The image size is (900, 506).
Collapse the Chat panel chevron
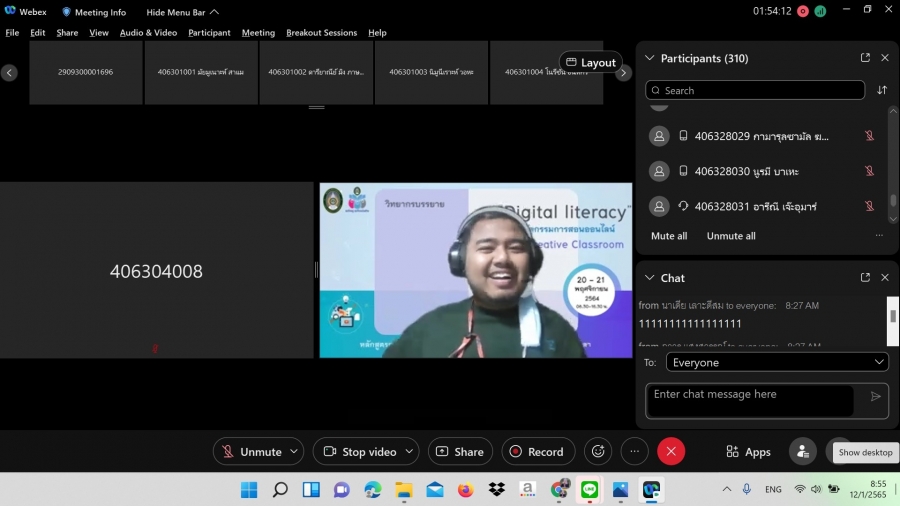pos(649,278)
